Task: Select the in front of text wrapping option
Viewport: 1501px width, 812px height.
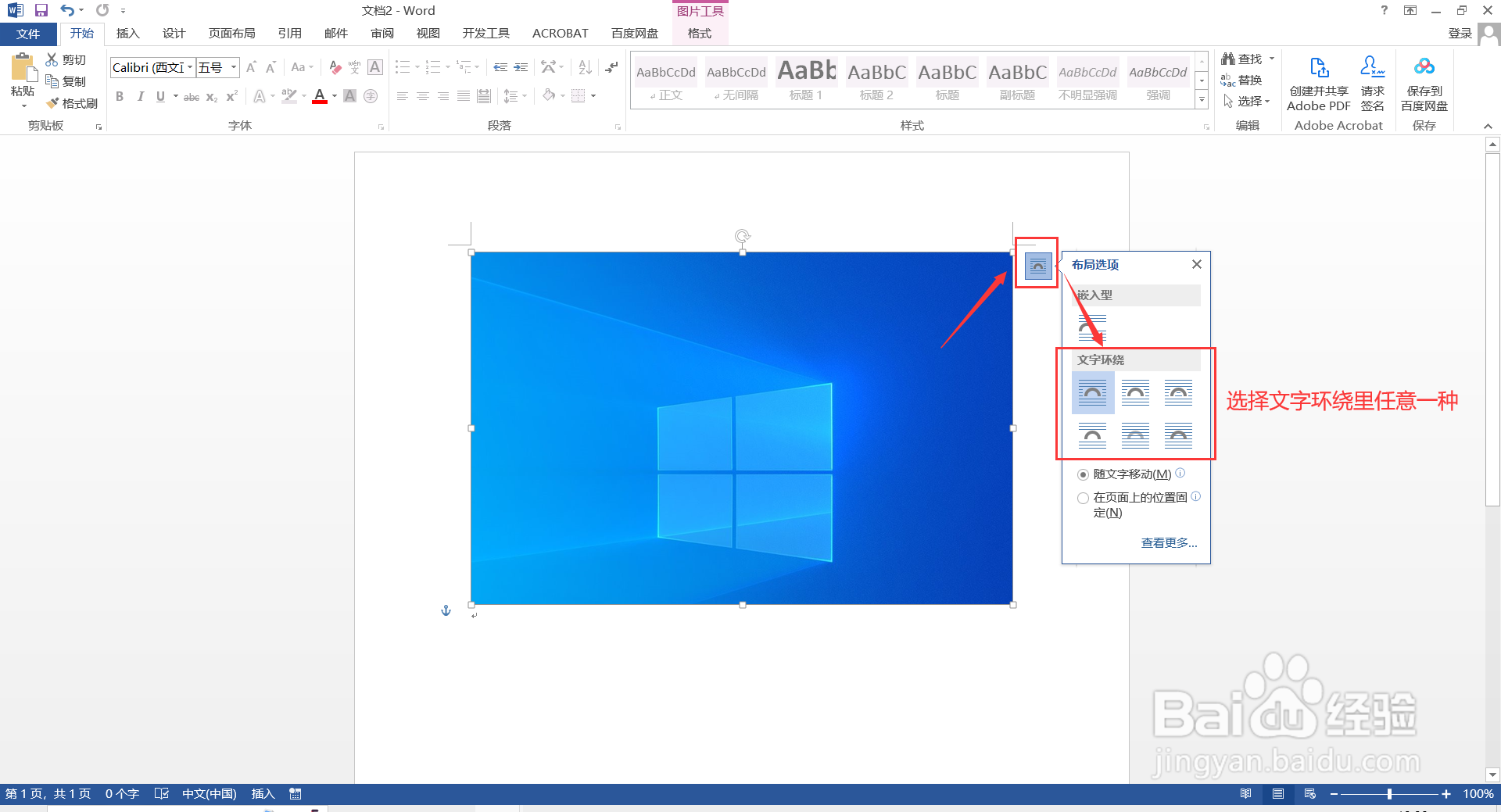Action: [x=1178, y=435]
